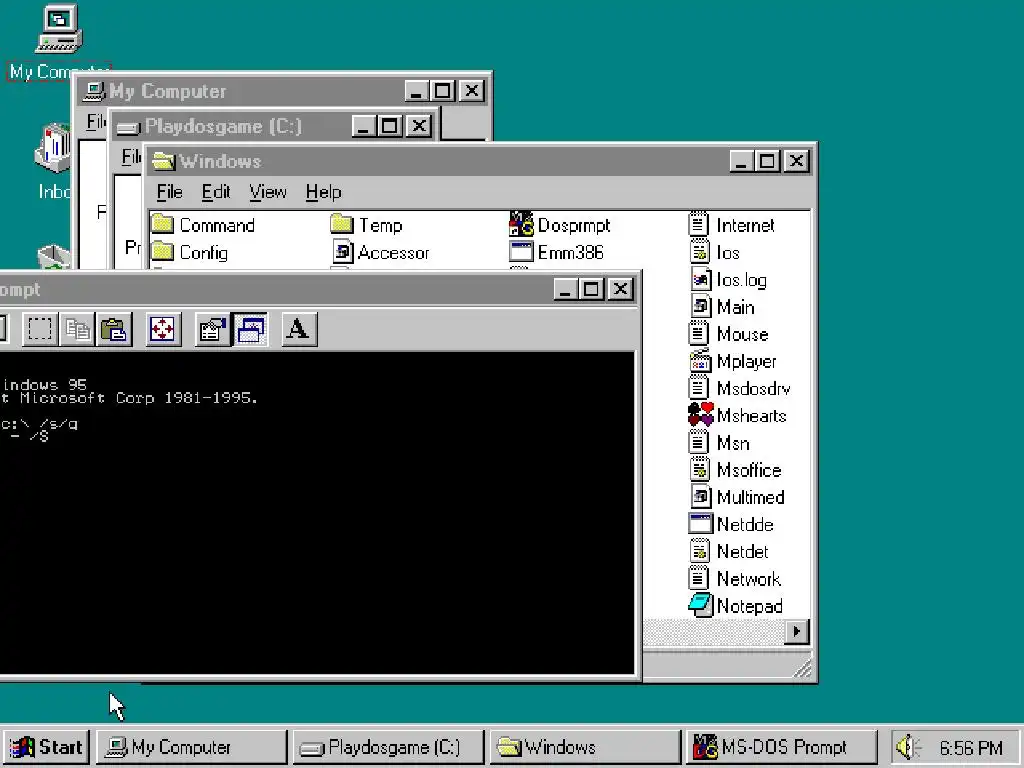Click the Font 'A' icon in MS-DOS toolbar
Image resolution: width=1024 pixels, height=768 pixels.
299,329
